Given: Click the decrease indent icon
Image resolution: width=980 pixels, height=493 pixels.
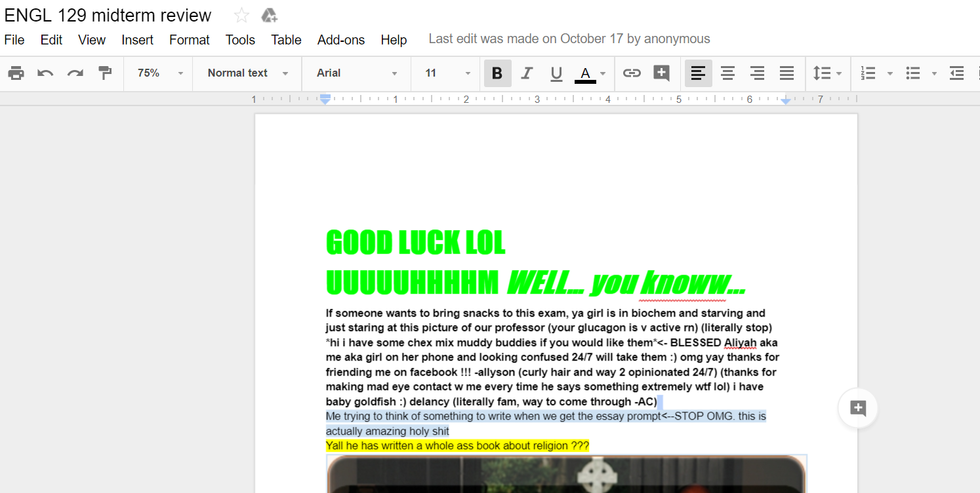Looking at the screenshot, I should coord(956,73).
